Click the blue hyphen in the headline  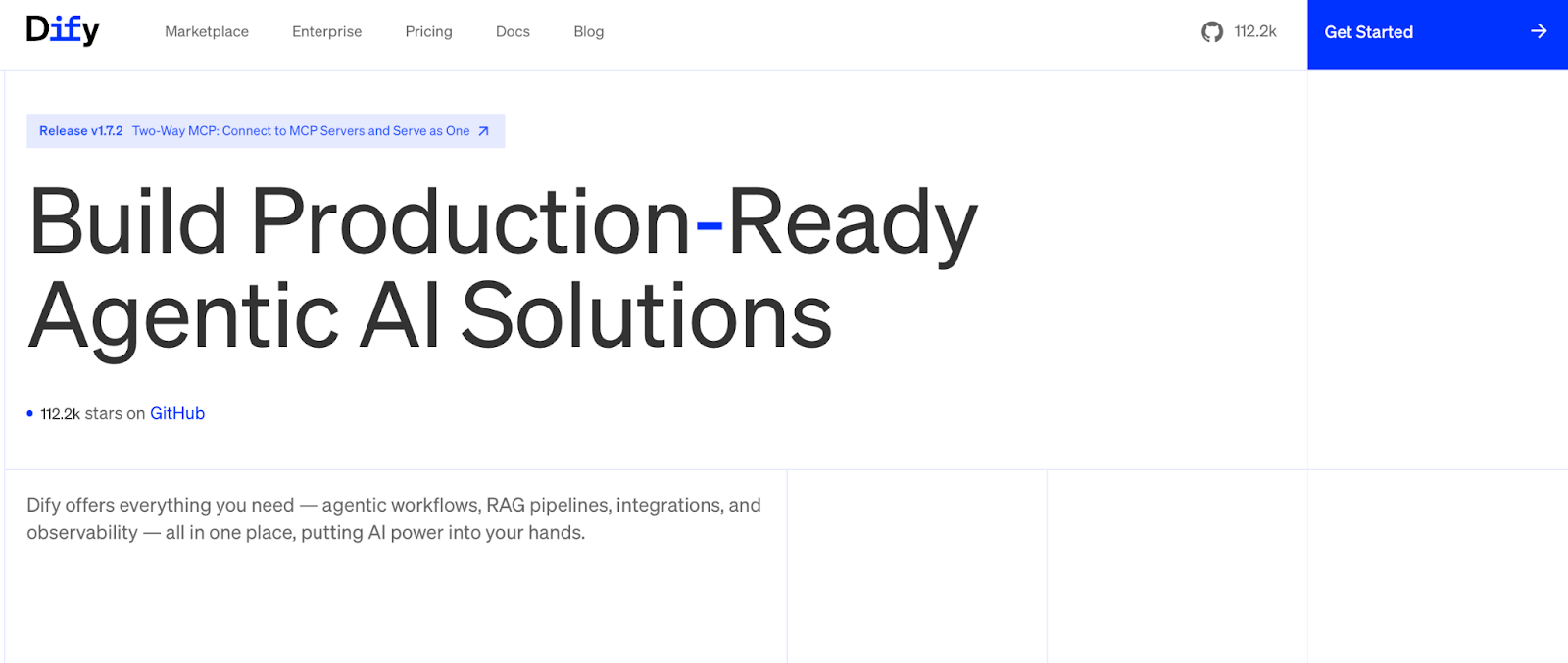[709, 226]
